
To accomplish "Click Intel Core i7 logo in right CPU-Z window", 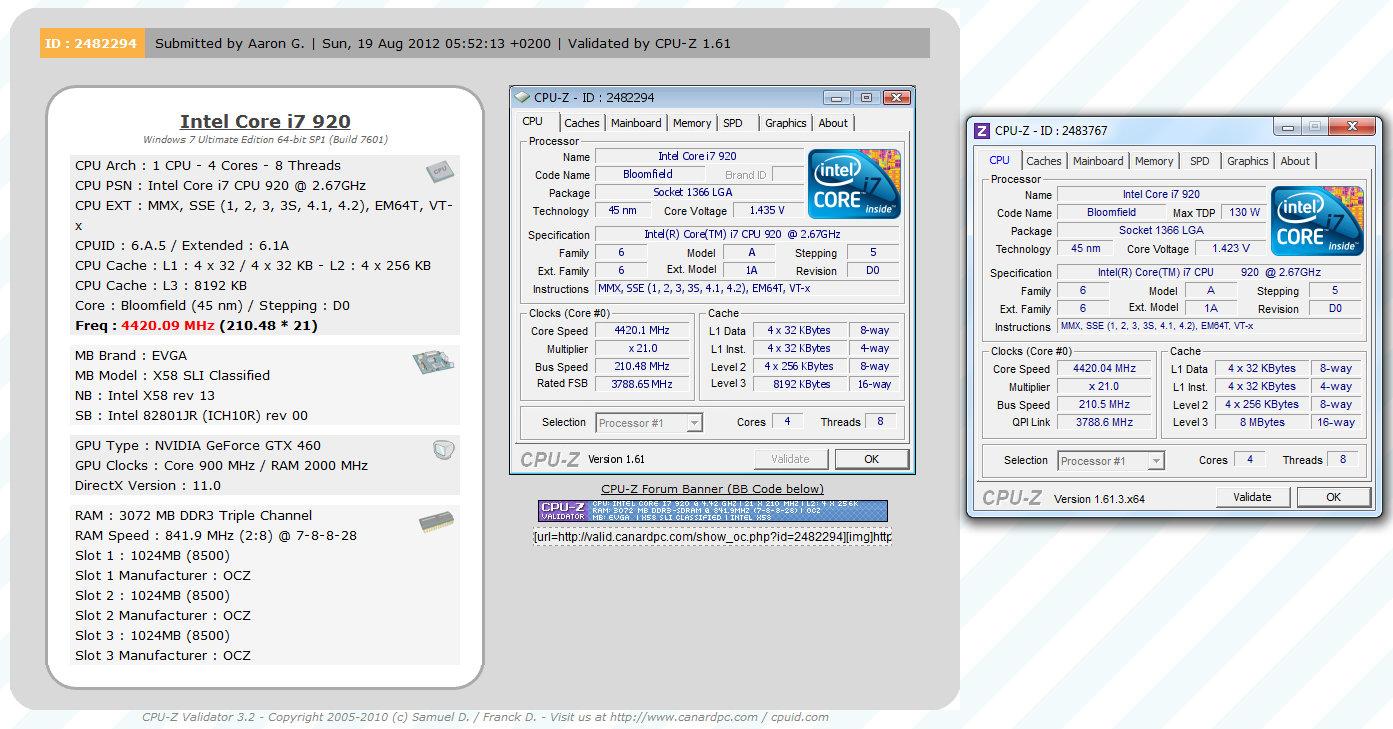I will 1317,221.
